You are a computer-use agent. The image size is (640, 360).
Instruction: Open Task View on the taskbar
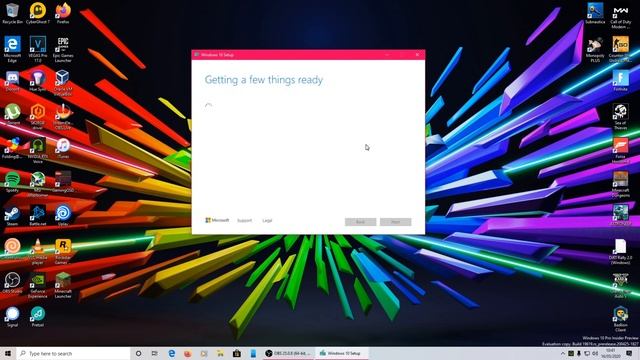(x=155, y=353)
